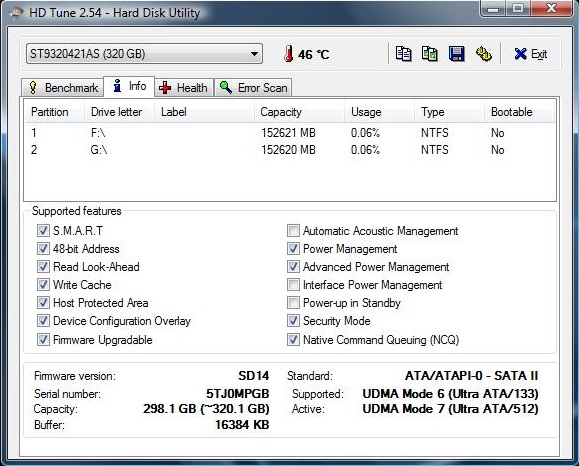
Task: Toggle the Automatic Acoustic Management checkbox
Action: click(x=293, y=231)
